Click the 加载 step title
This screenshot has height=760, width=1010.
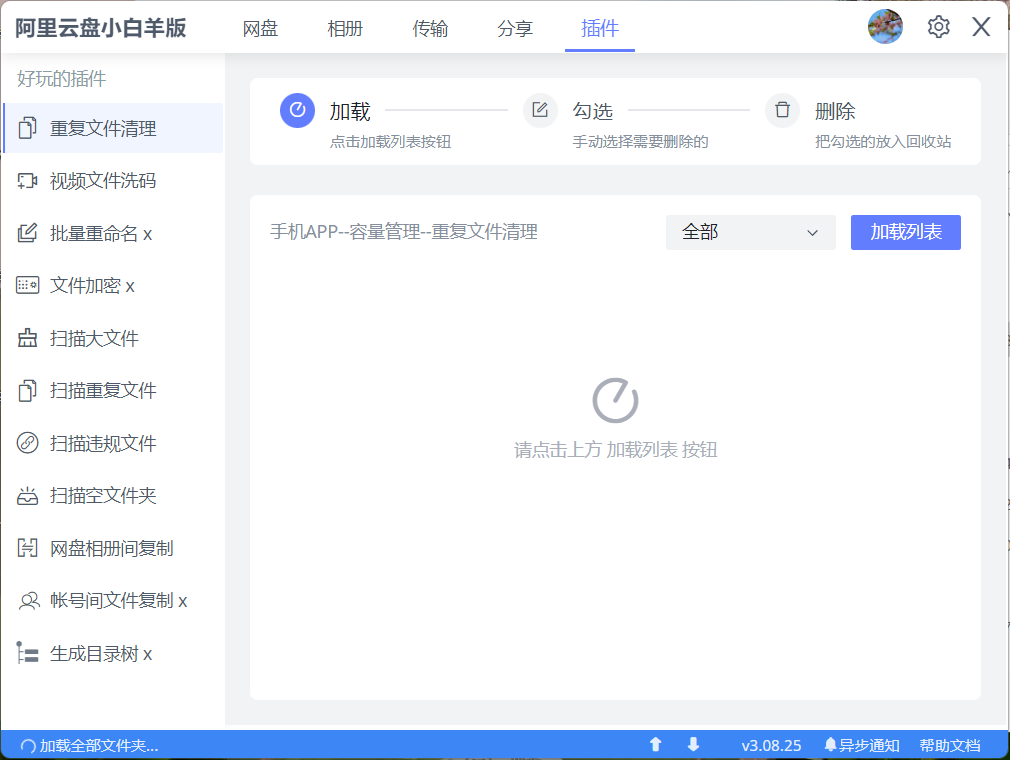[350, 111]
